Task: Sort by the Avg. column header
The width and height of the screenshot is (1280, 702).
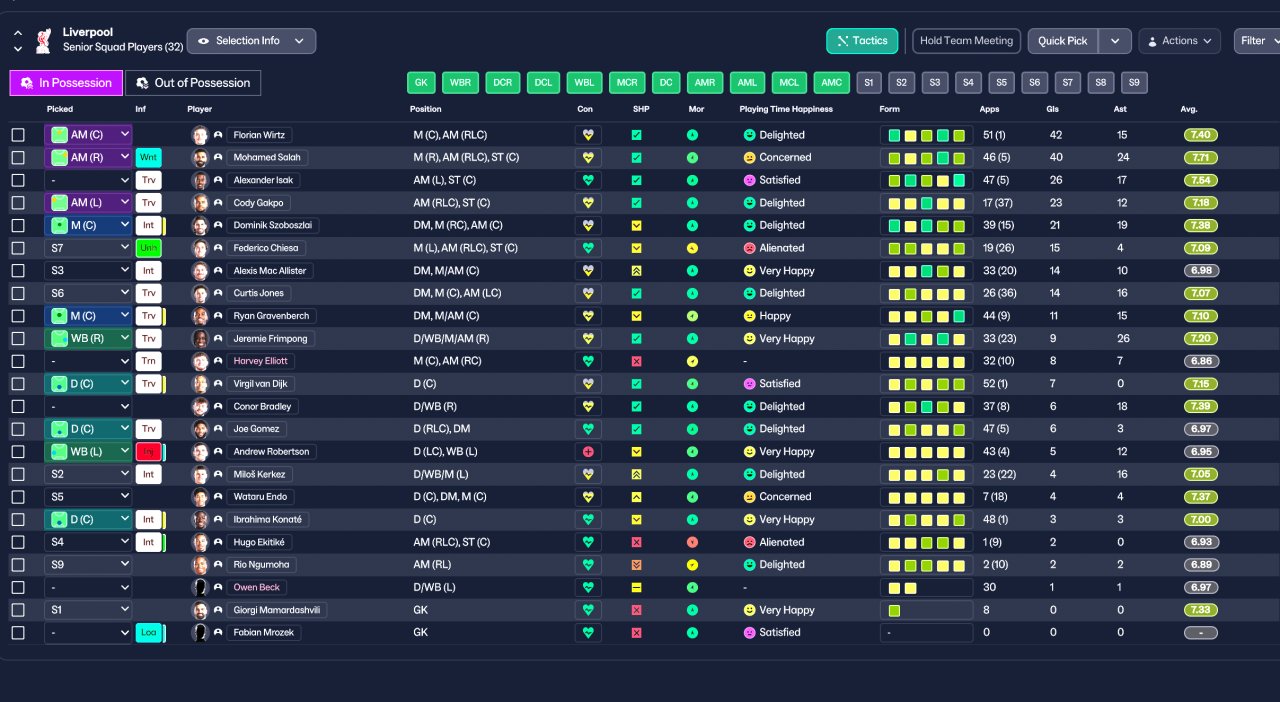Action: pyautogui.click(x=1189, y=109)
